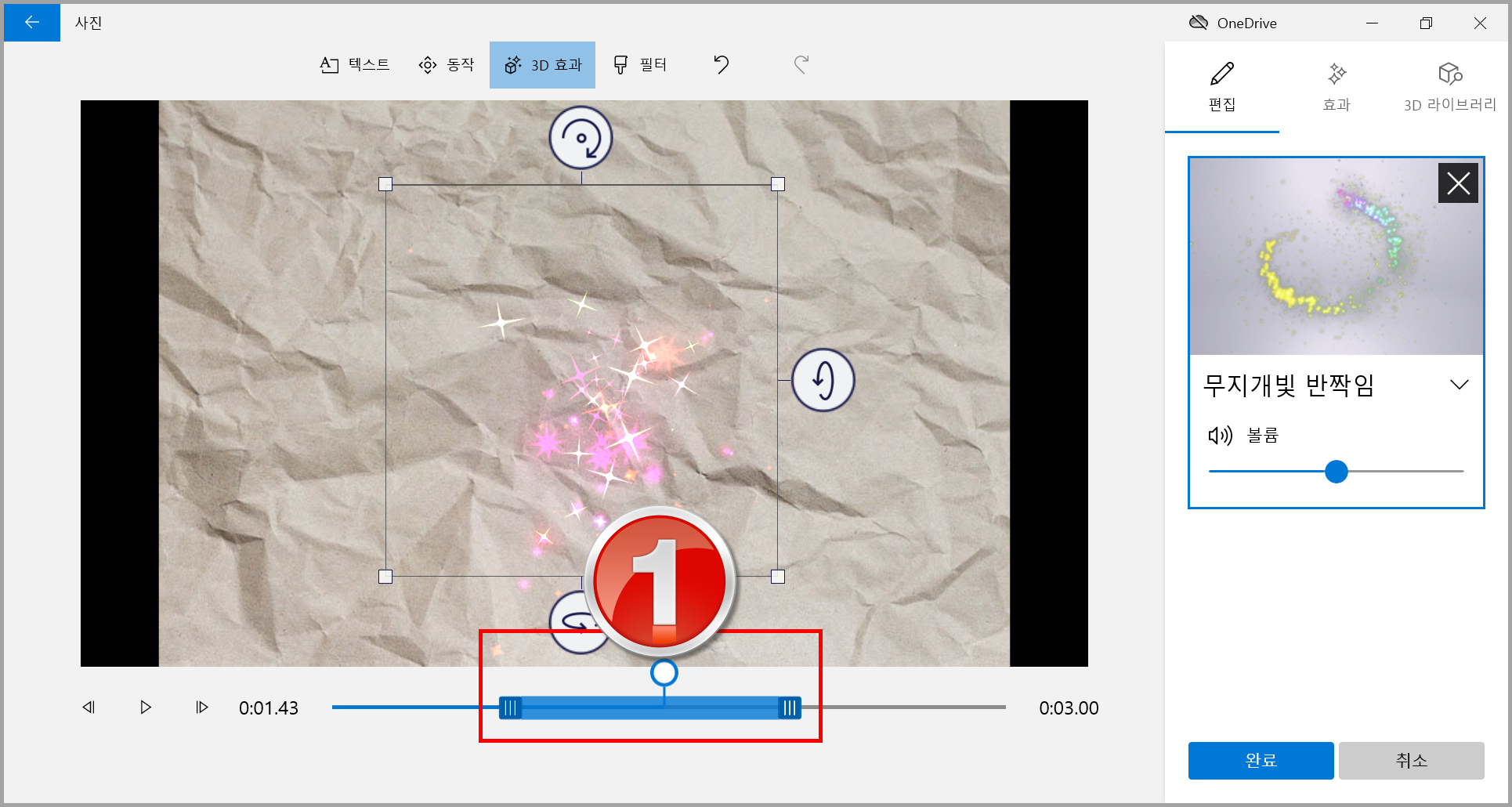Image resolution: width=1512 pixels, height=807 pixels.
Task: Step forward one frame
Action: tap(201, 707)
